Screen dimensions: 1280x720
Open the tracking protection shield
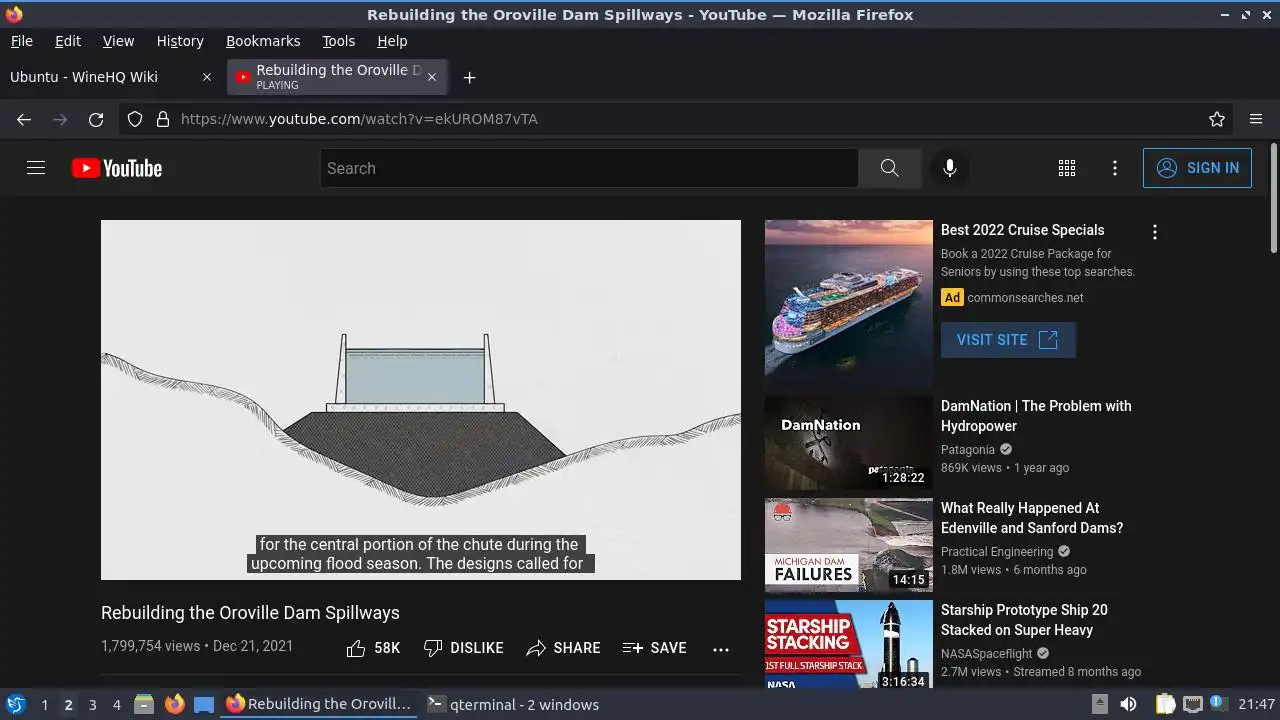pos(135,119)
